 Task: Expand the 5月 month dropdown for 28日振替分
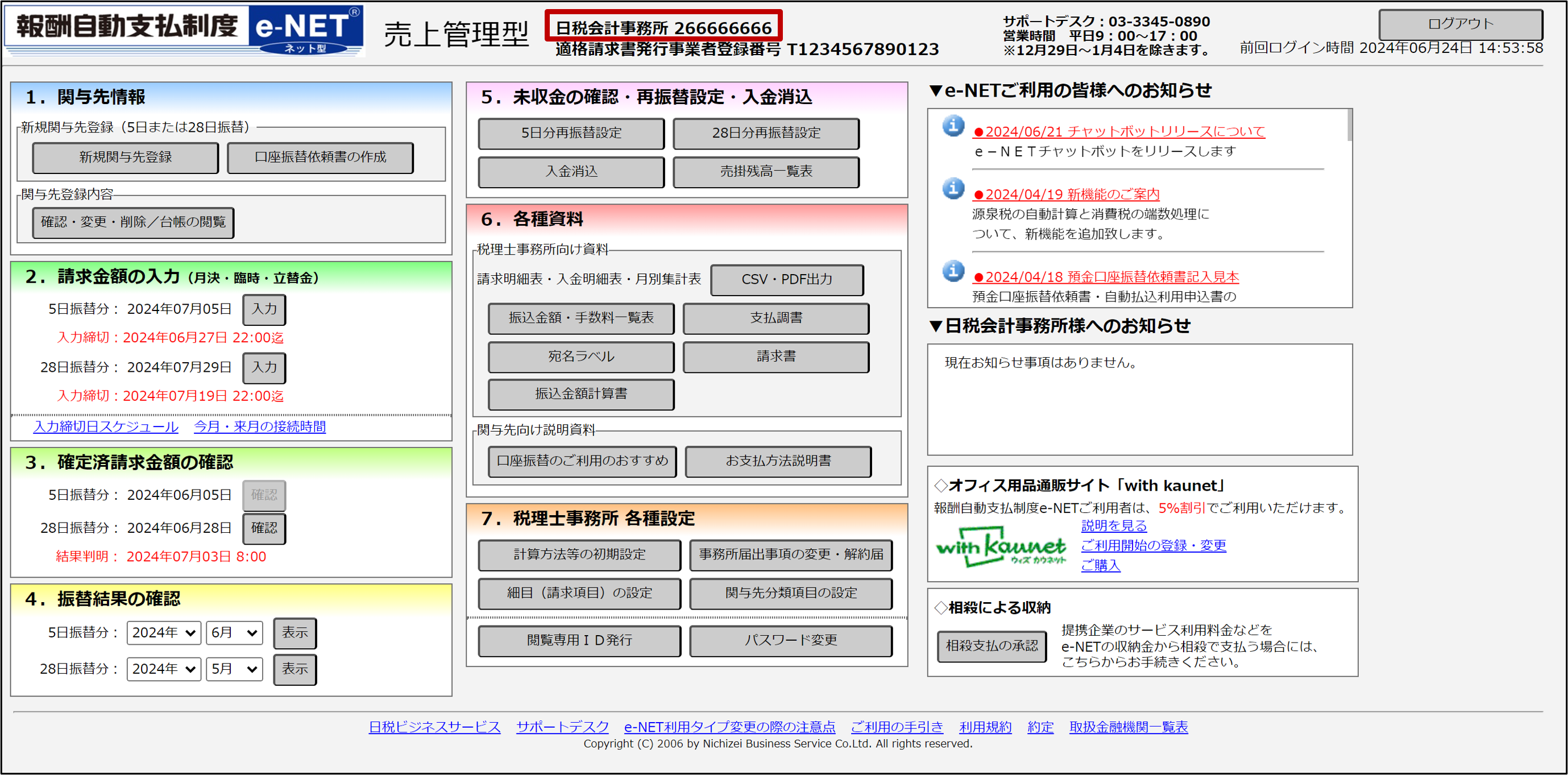coord(234,669)
